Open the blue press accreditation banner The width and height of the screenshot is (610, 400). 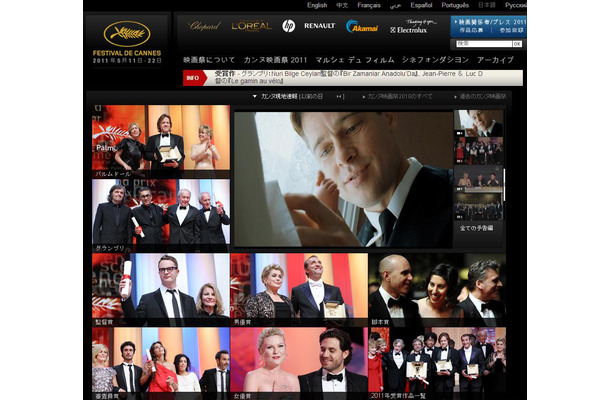click(x=488, y=26)
